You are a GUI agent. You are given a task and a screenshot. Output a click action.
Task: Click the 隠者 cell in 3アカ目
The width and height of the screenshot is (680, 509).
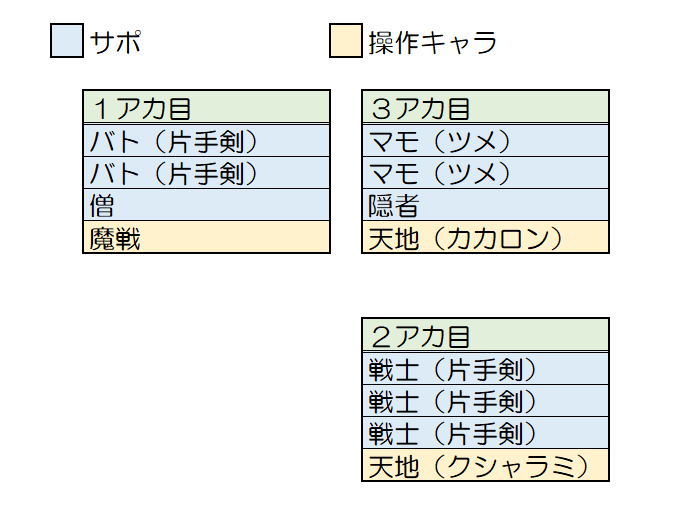point(485,206)
